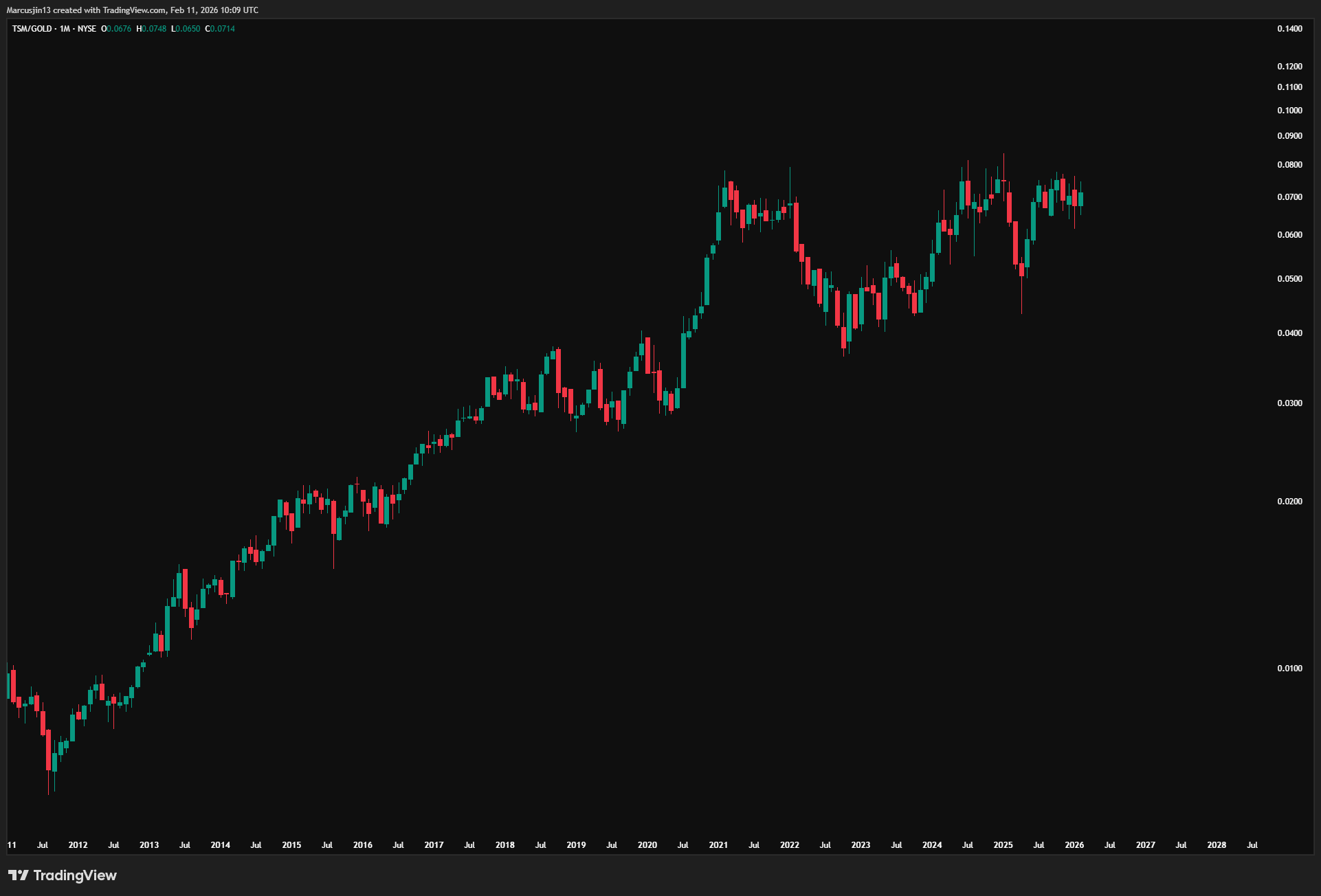Click the 0.1400 price axis label
Viewport: 1321px width, 896px height.
pos(1289,29)
